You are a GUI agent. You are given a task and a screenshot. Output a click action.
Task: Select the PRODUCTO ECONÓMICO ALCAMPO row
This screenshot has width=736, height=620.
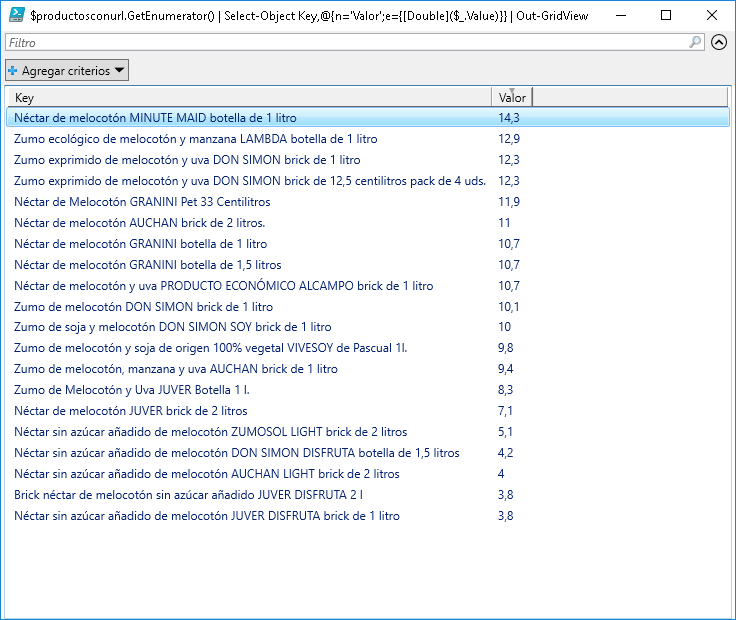coord(223,286)
